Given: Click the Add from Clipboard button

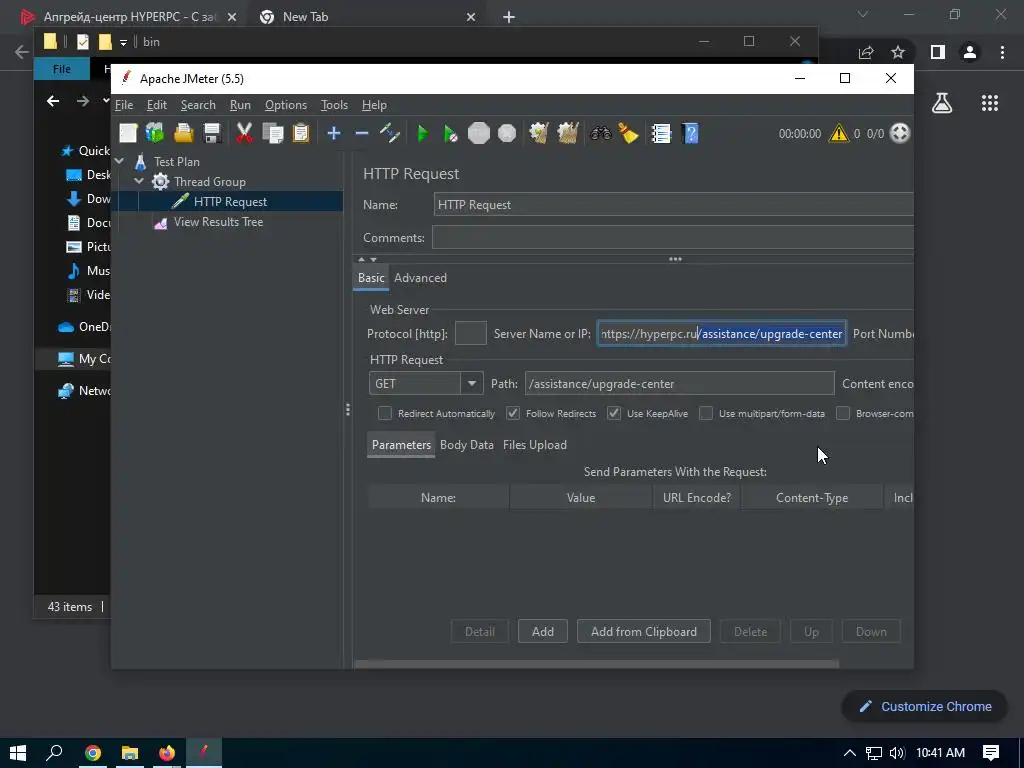Looking at the screenshot, I should pos(644,632).
